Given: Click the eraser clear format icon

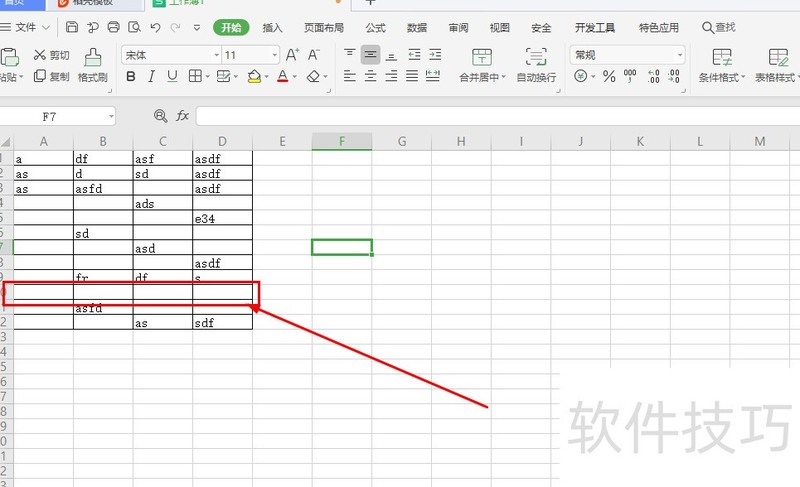Looking at the screenshot, I should (x=314, y=76).
